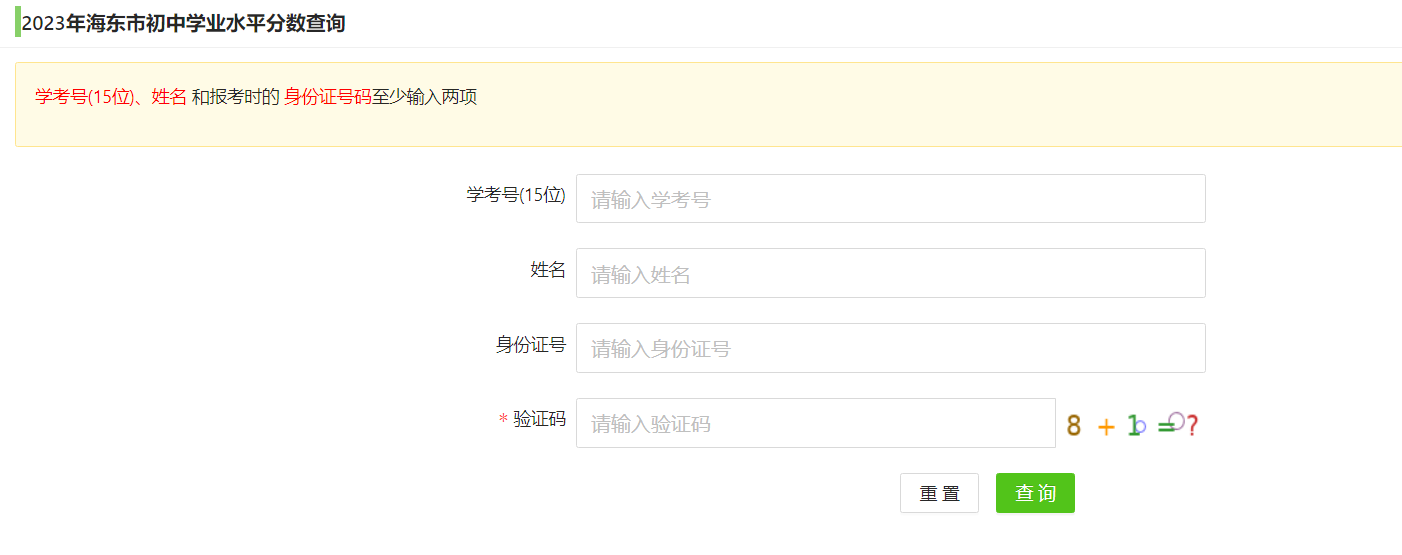
Task: Click the green accent bar beside the page title
Action: tap(18, 22)
